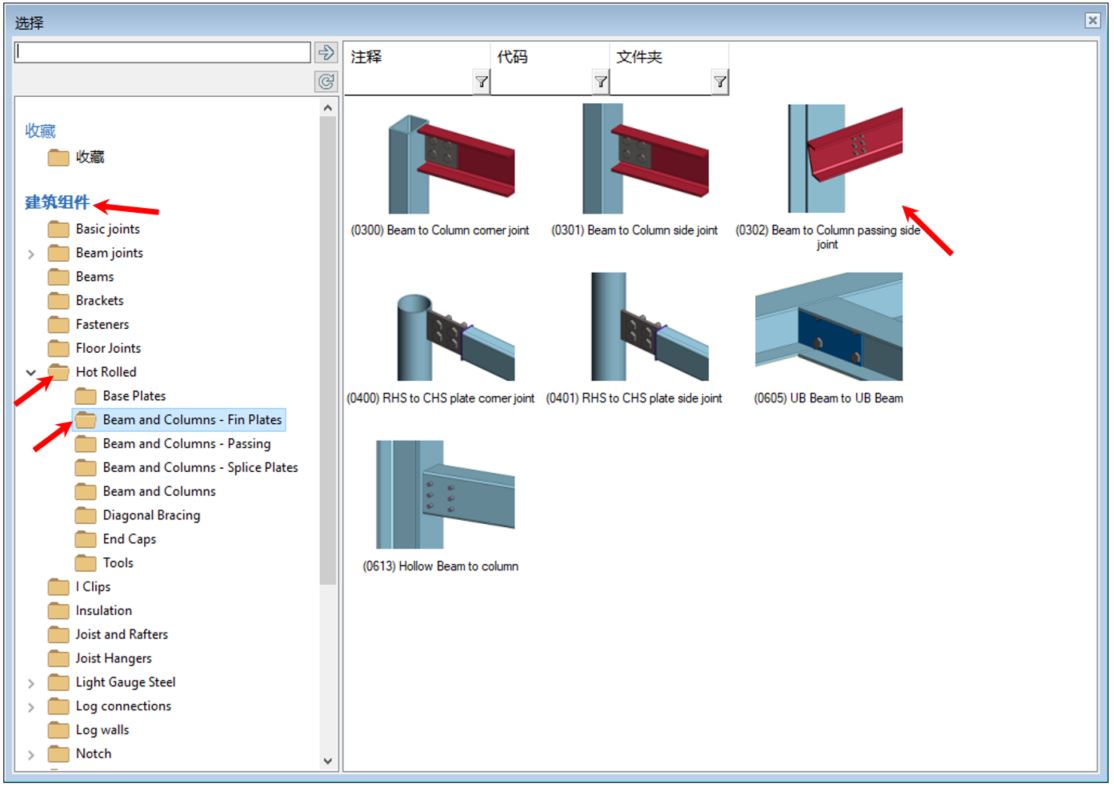Viewport: 1114px width, 786px height.
Task: Click folder icon of Basic joints
Action: [58, 230]
